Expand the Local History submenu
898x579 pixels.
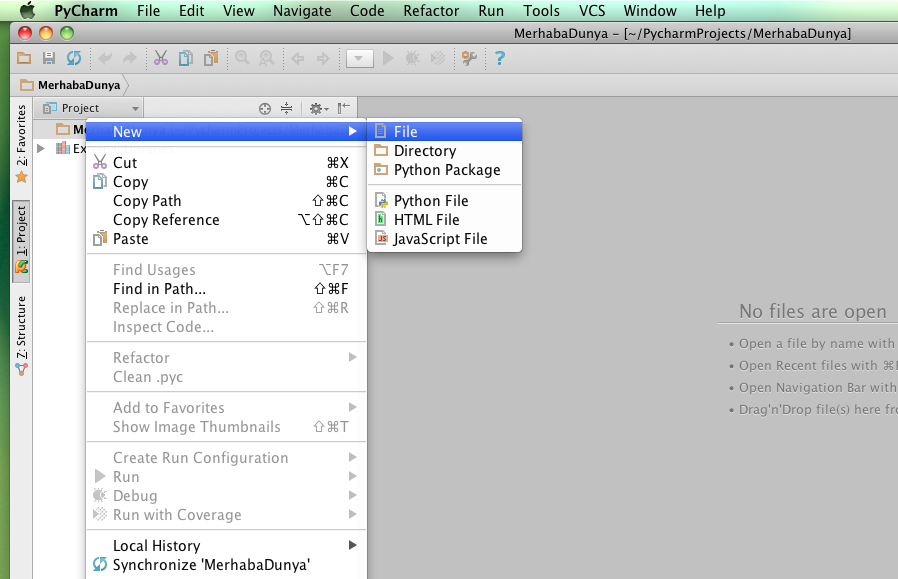(x=226, y=546)
